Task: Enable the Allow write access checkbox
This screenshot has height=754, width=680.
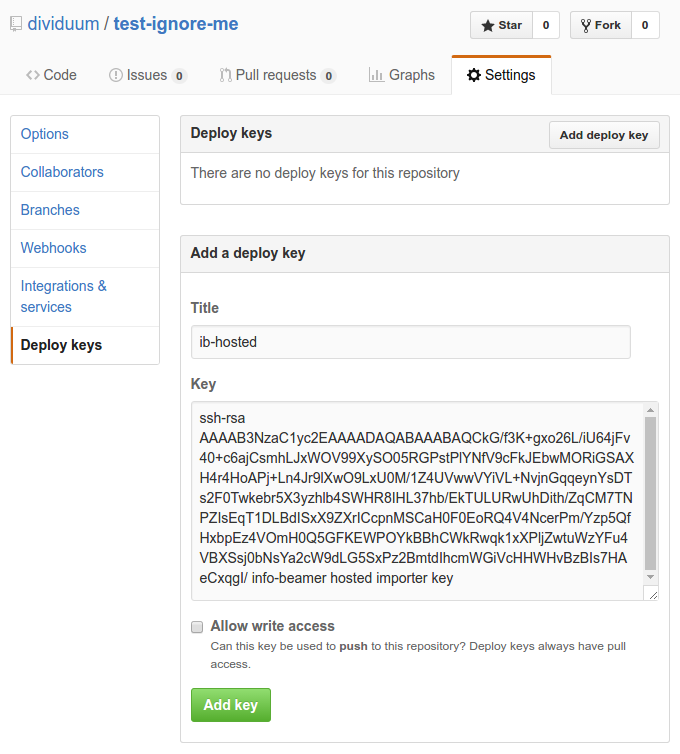Action: (197, 627)
